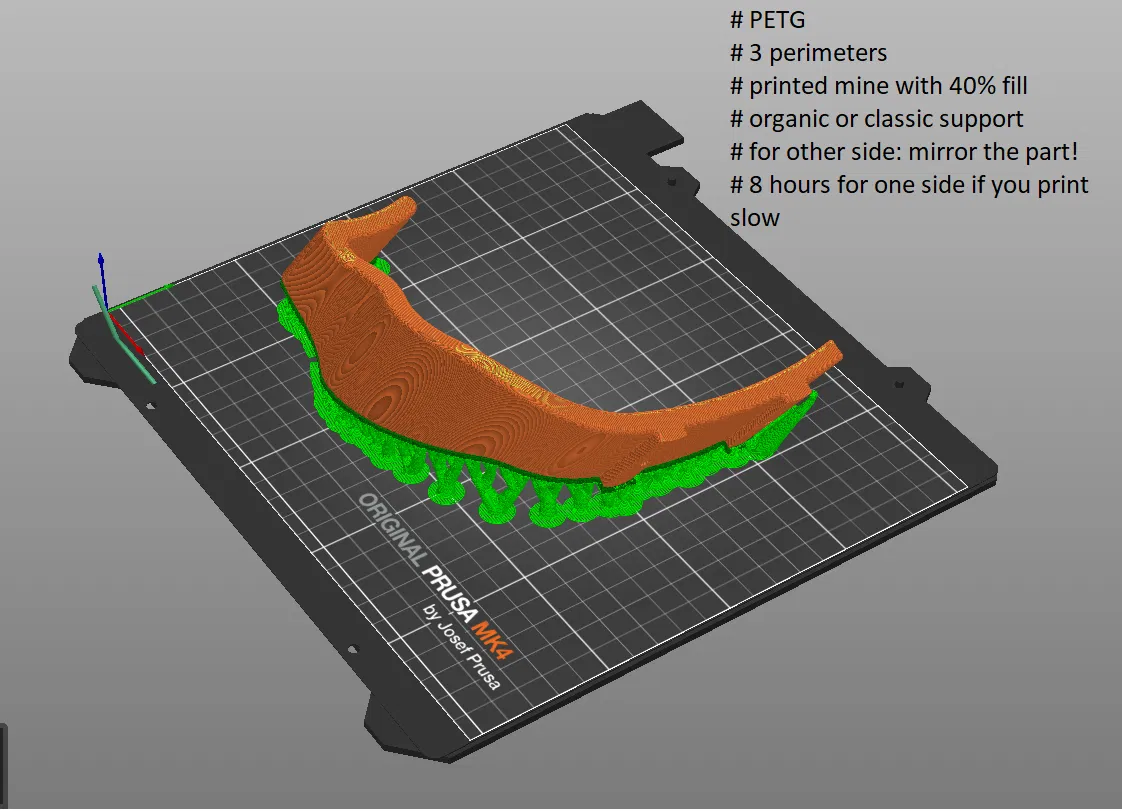The image size is (1122, 811).
Task: Click the 'organic or classic support' line
Action: pos(877,119)
